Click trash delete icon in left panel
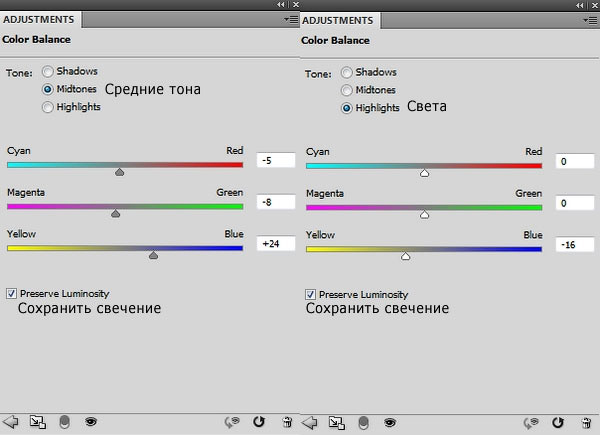This screenshot has width=600, height=435. (287, 422)
